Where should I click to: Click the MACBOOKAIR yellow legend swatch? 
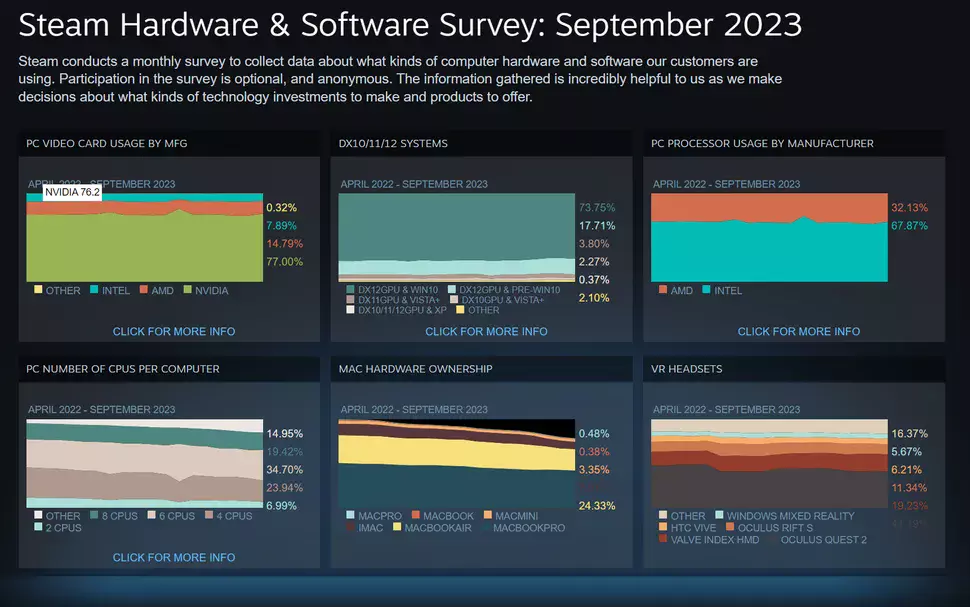397,527
